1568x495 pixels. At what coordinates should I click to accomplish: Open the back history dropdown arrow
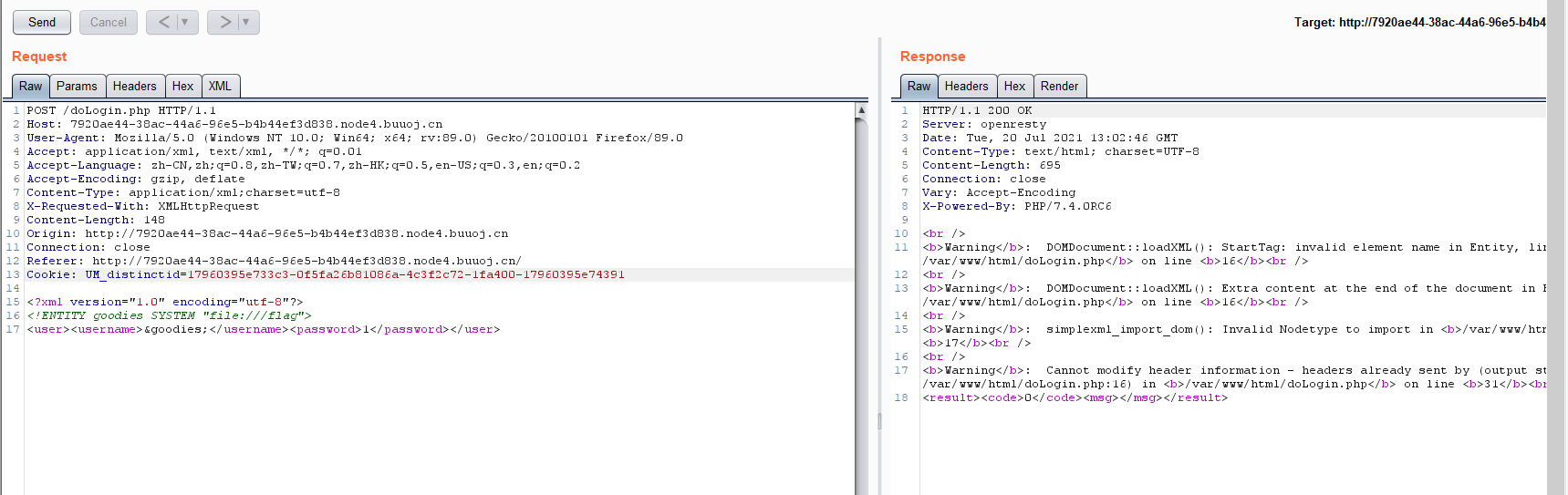coord(185,22)
